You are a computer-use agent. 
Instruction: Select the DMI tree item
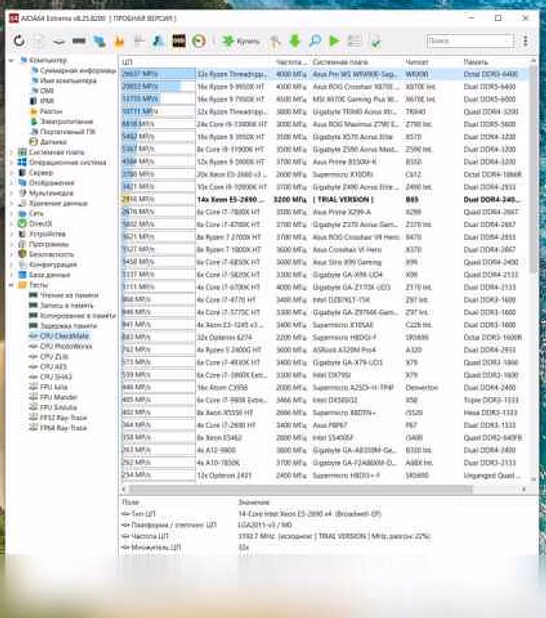click(47, 91)
